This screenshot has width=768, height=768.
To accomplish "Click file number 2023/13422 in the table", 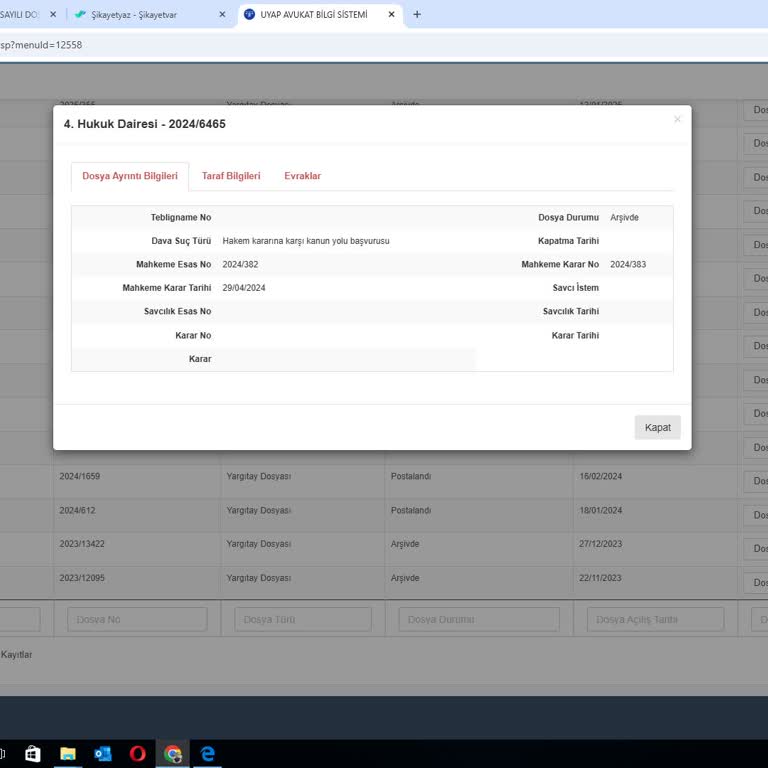I will 82,544.
